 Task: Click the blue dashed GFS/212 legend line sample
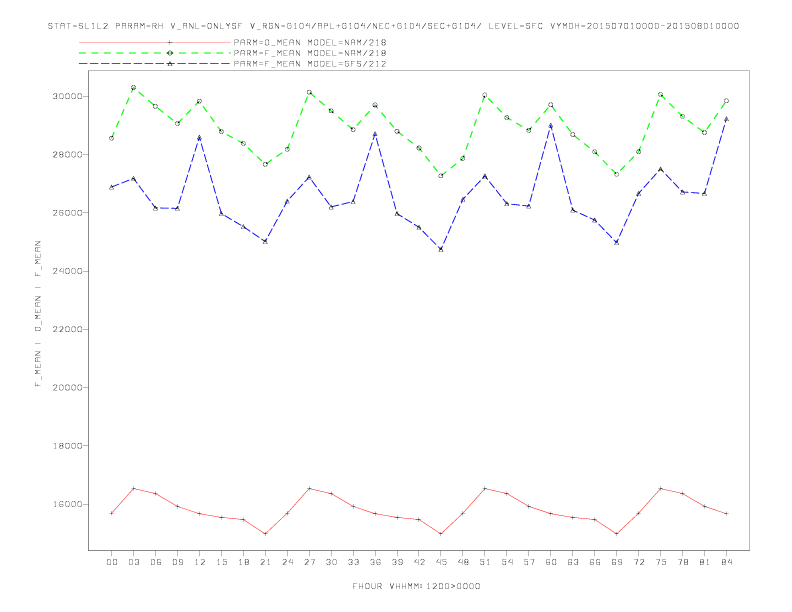coord(155,64)
